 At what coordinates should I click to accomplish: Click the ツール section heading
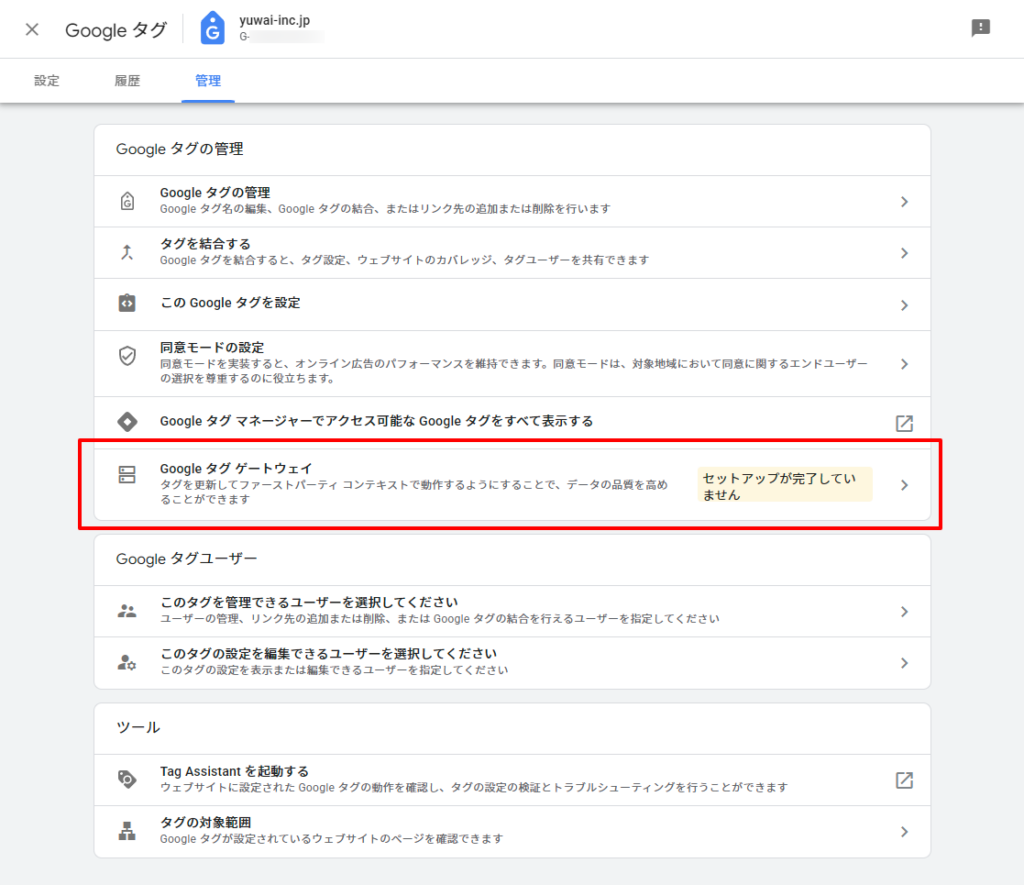[x=138, y=728]
